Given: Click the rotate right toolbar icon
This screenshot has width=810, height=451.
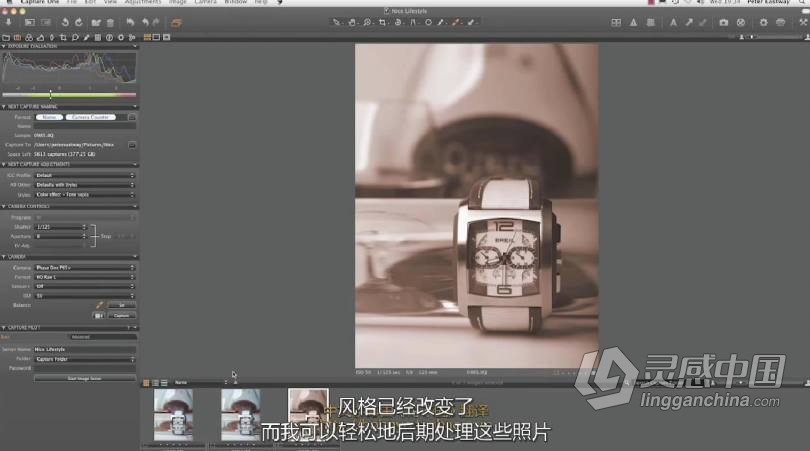Looking at the screenshot, I should (x=79, y=23).
